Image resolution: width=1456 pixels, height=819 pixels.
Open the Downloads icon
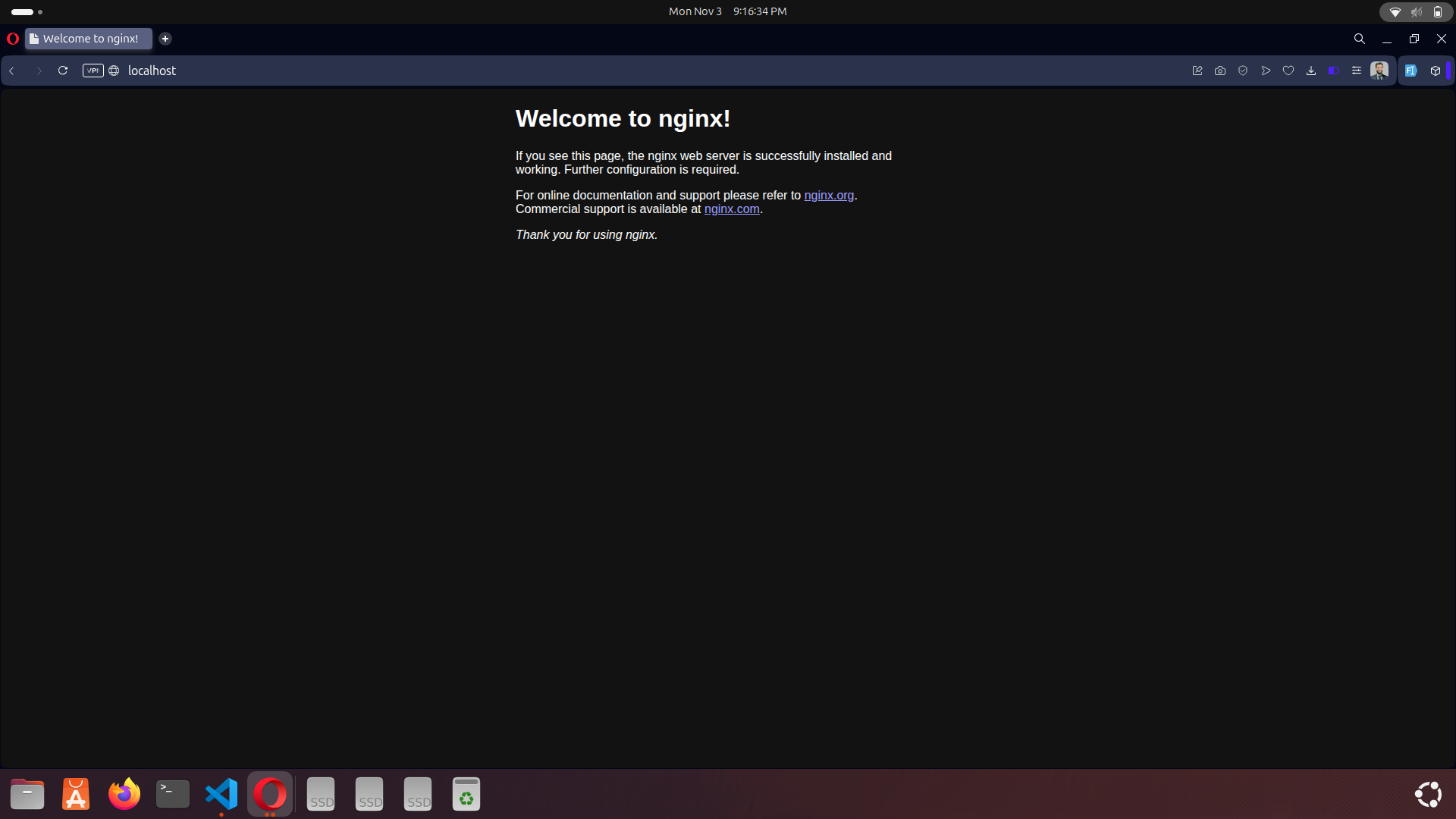(x=1311, y=70)
